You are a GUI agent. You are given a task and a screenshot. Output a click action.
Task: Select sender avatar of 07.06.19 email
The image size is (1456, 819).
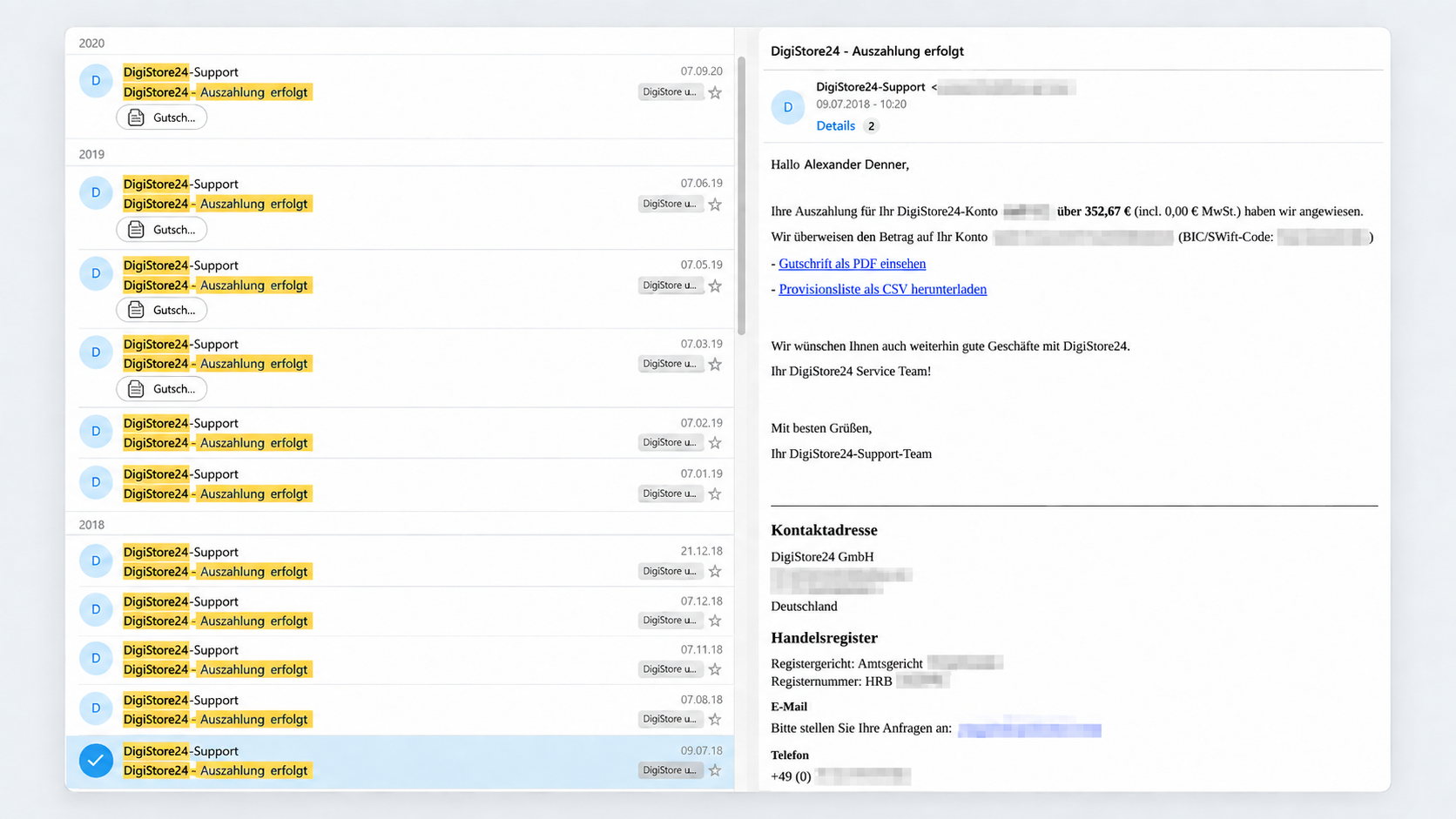96,192
